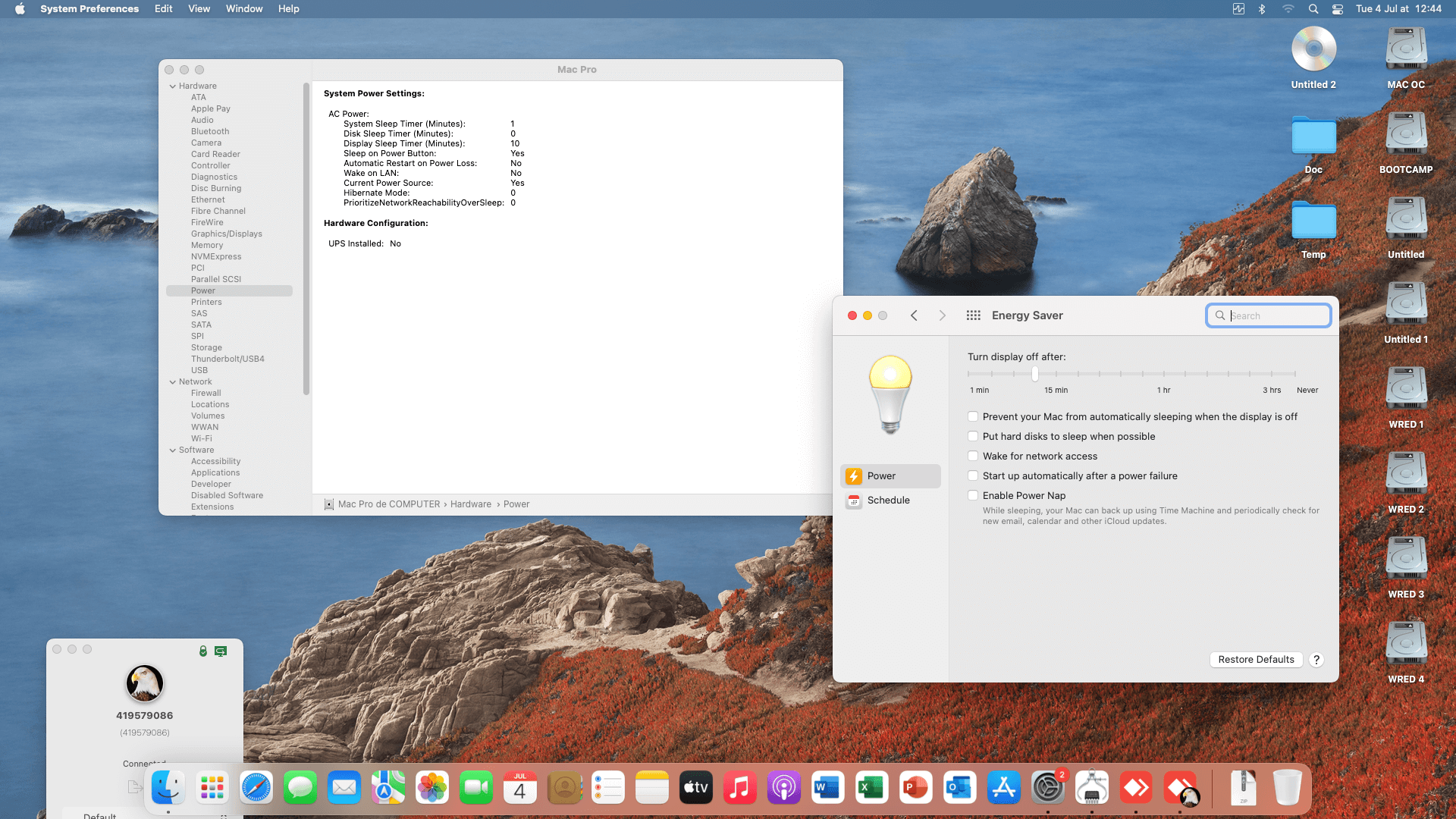This screenshot has width=1456, height=819.
Task: Select Graphics/Displays in Mac Pro sidebar
Action: pos(227,234)
